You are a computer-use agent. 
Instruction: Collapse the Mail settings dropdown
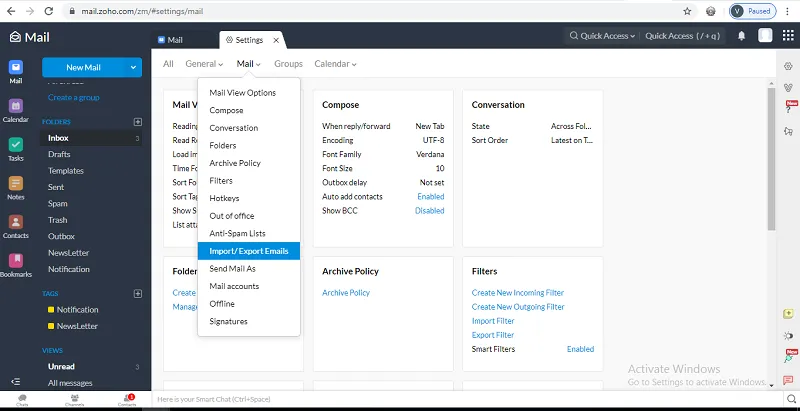tap(248, 64)
